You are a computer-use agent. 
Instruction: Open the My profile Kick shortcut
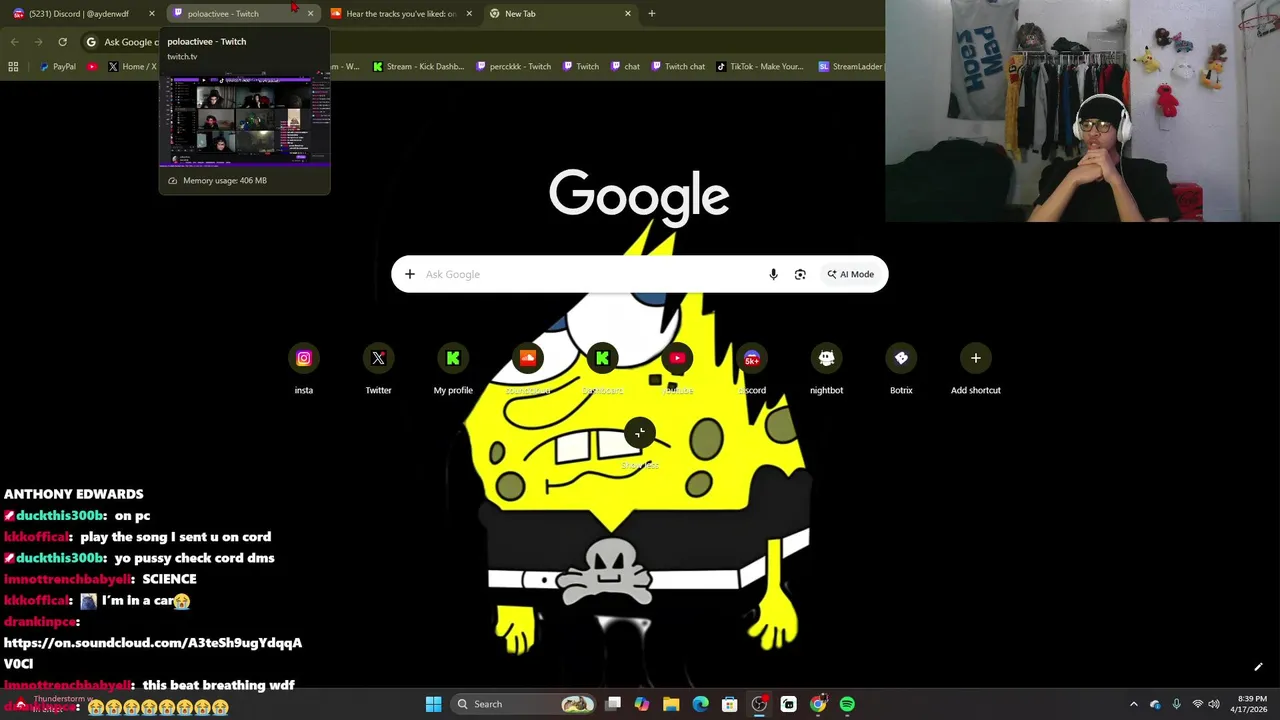pyautogui.click(x=453, y=358)
